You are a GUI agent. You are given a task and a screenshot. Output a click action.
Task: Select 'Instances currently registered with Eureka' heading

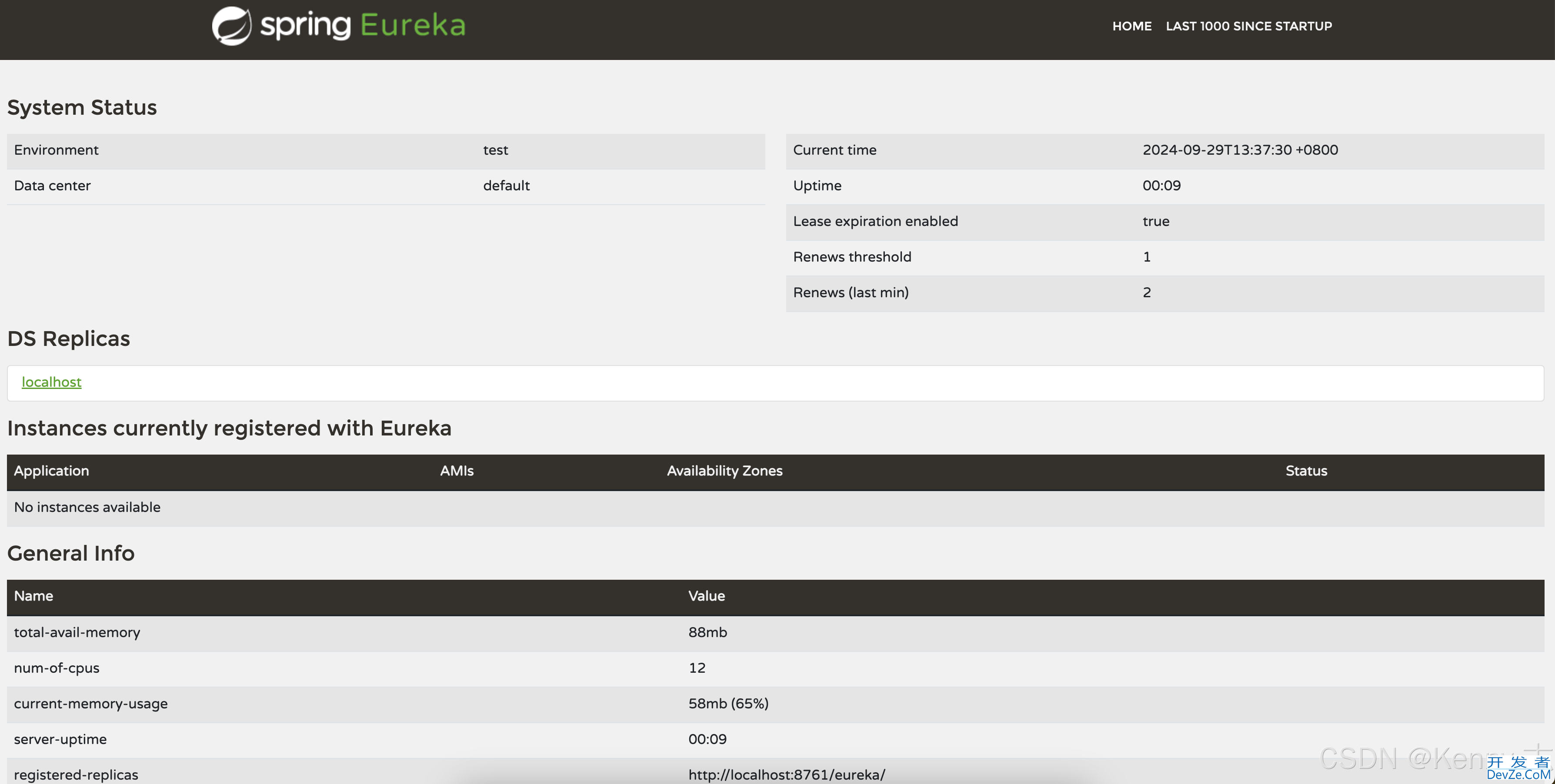point(230,428)
